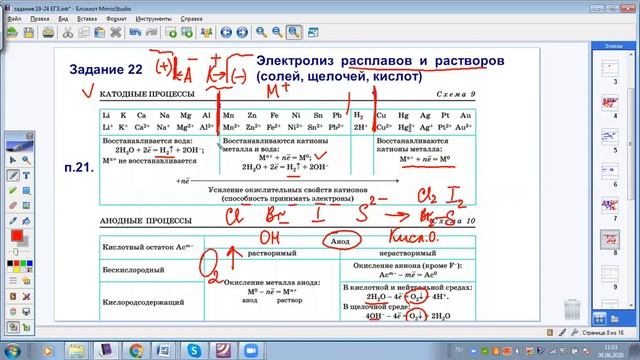The width and height of the screenshot is (640, 360).
Task: Open page 5 thumbnail
Action: 610,137
